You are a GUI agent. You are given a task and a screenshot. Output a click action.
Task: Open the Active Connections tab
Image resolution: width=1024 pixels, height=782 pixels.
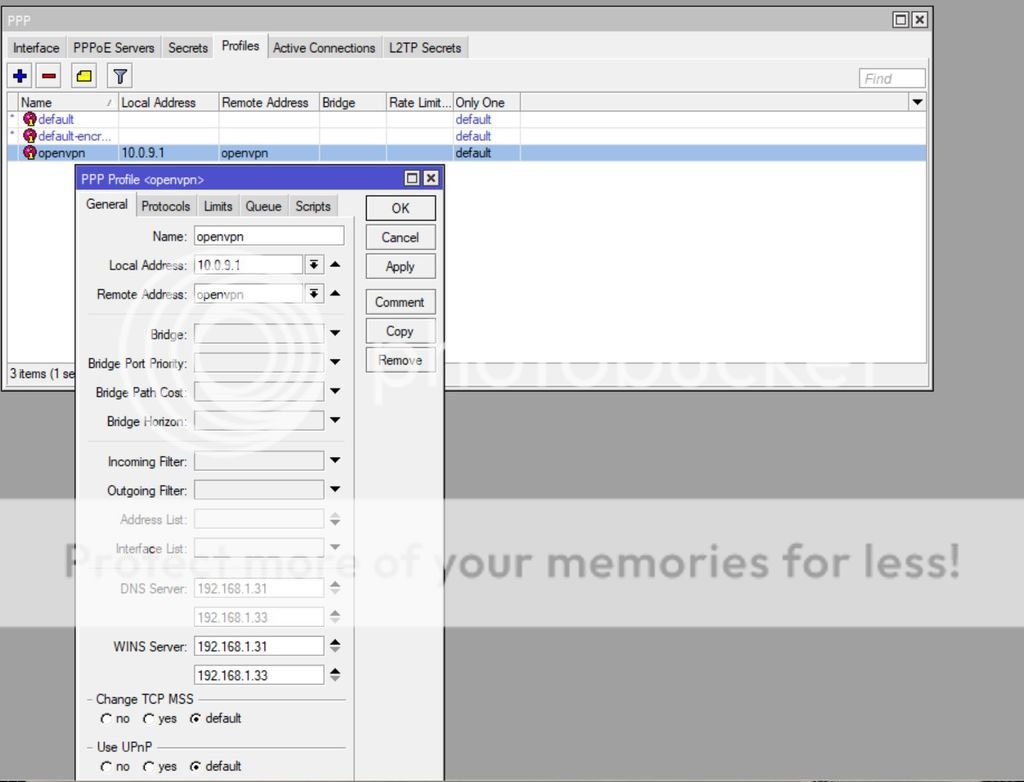coord(324,47)
